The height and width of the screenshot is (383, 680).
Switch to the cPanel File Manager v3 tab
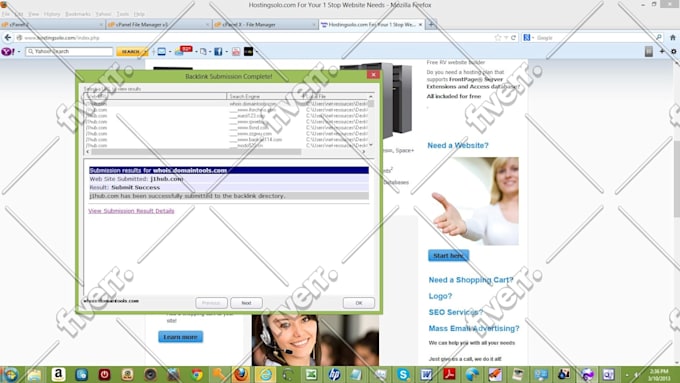(159, 25)
